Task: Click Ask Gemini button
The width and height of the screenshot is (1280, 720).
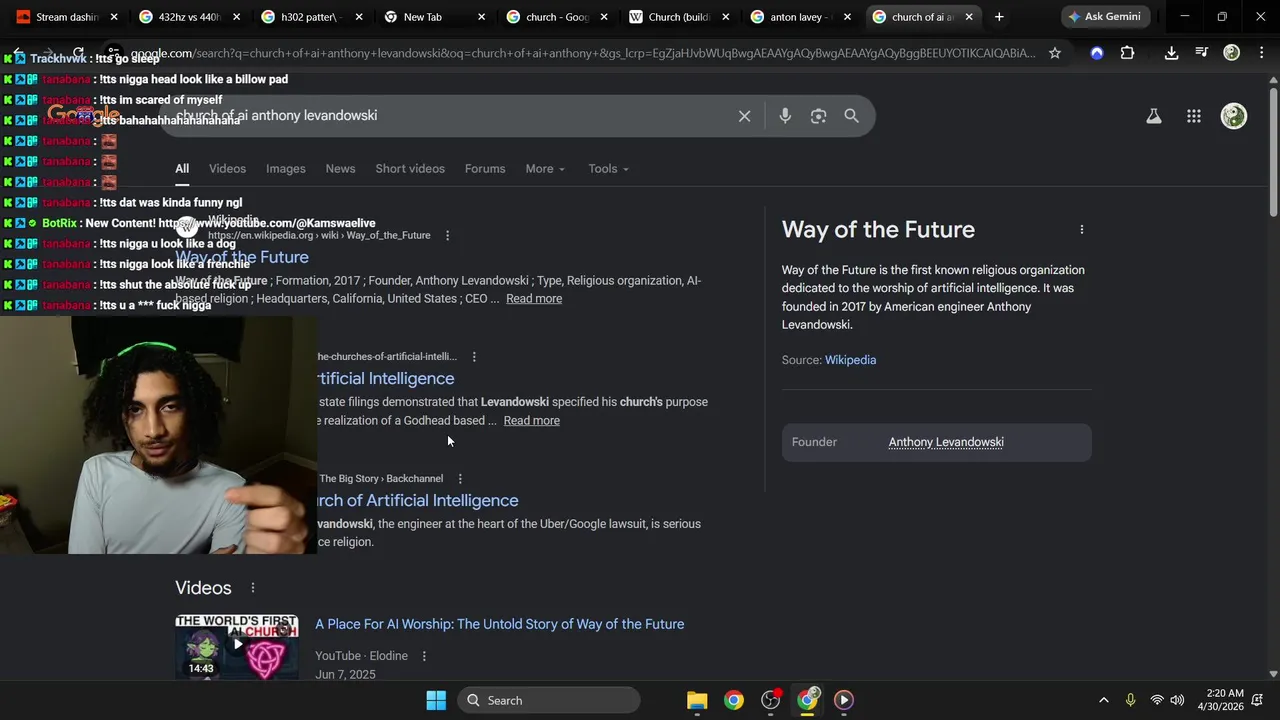Action: pyautogui.click(x=1104, y=17)
